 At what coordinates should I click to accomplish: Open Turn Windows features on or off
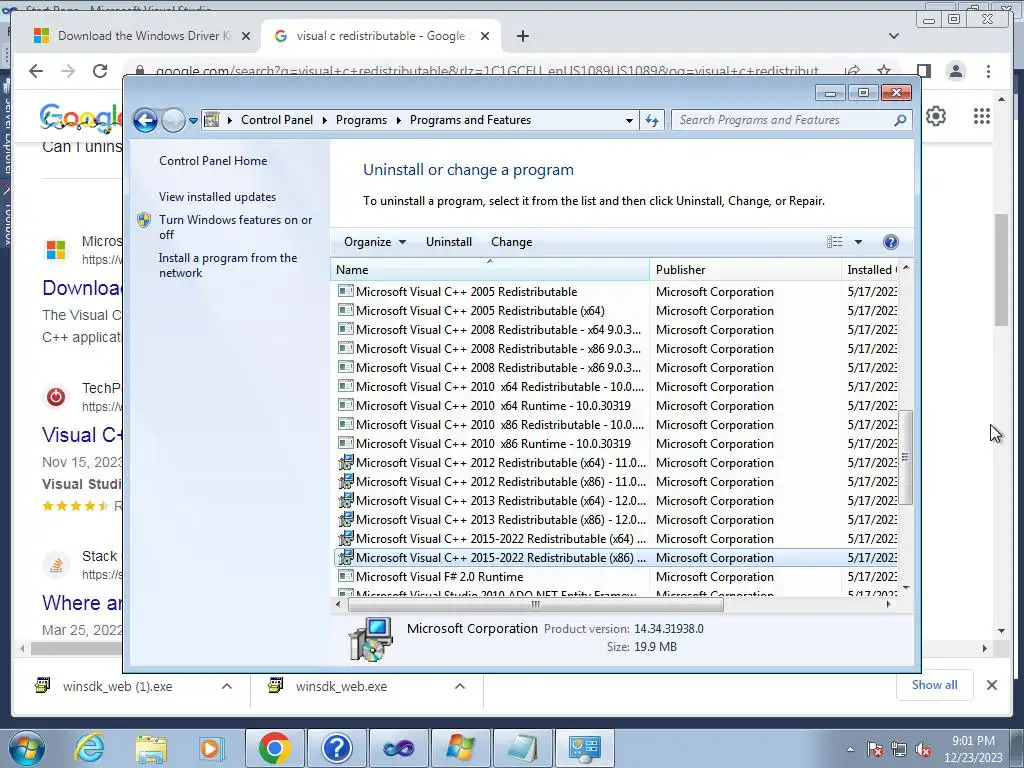click(x=235, y=227)
